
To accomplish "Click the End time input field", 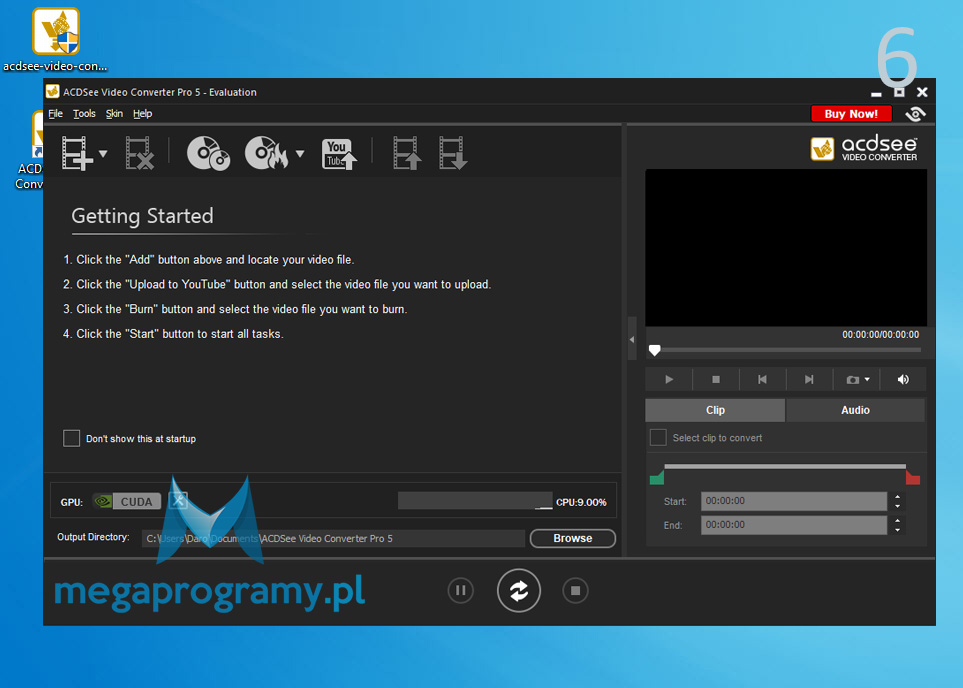I will [793, 525].
